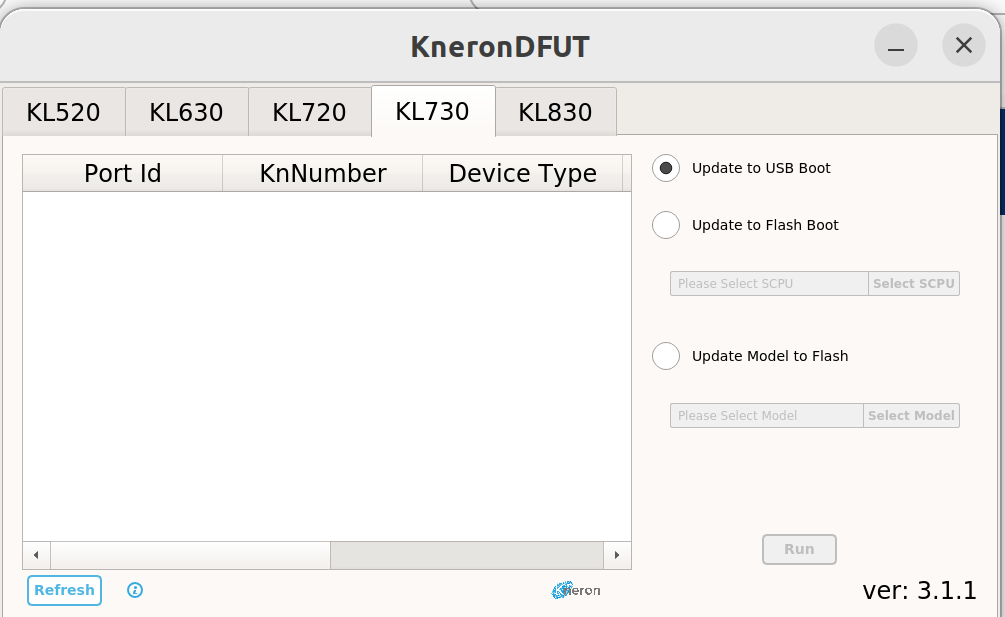
Task: Open the KL830 tab
Action: pyautogui.click(x=556, y=112)
